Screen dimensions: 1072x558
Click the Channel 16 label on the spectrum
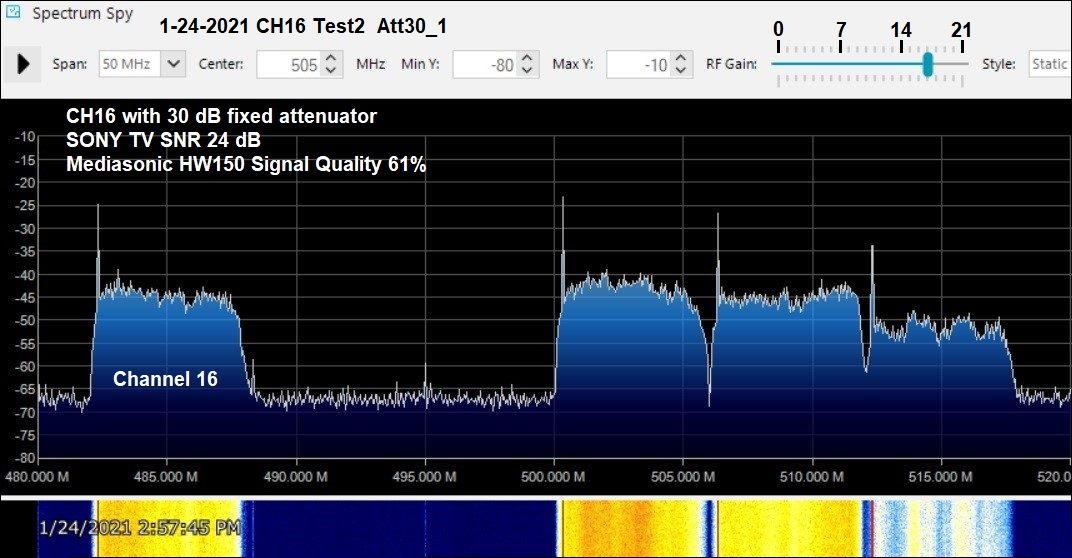165,379
